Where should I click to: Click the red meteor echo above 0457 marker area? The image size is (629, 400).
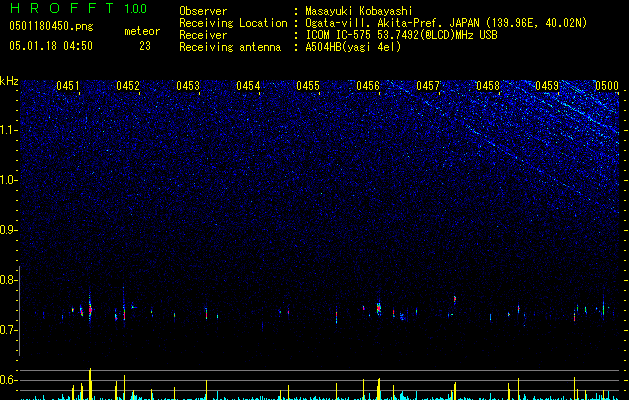click(455, 299)
